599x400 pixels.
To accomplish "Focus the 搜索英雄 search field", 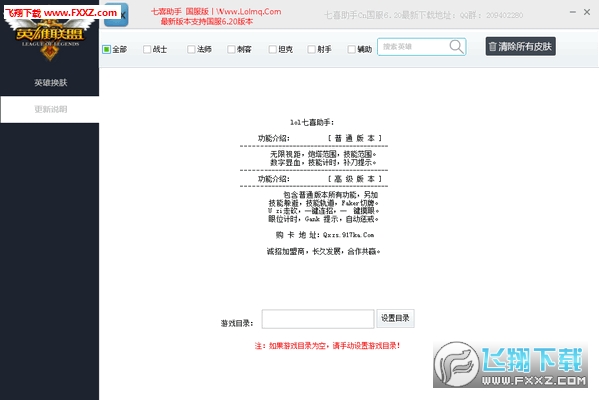I will pyautogui.click(x=414, y=47).
